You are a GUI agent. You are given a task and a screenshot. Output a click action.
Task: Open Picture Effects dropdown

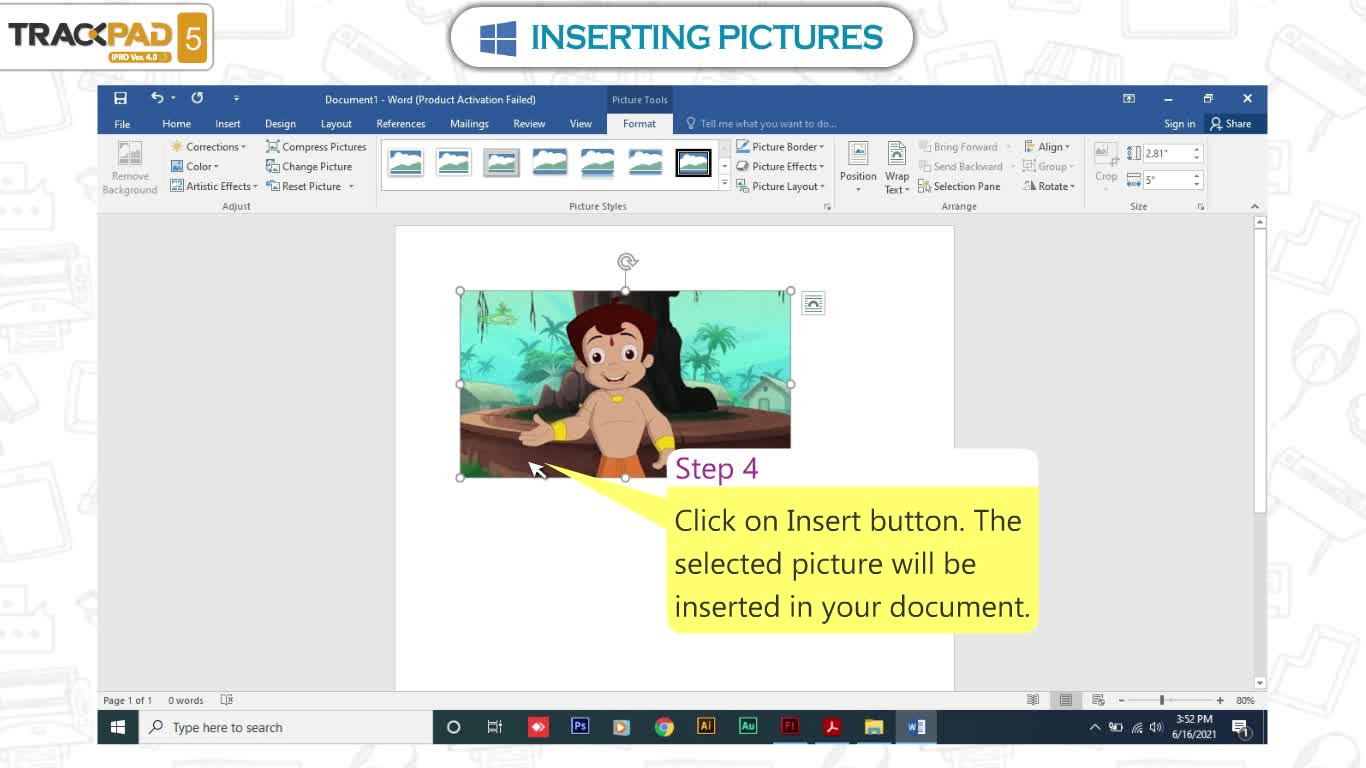[x=780, y=167]
